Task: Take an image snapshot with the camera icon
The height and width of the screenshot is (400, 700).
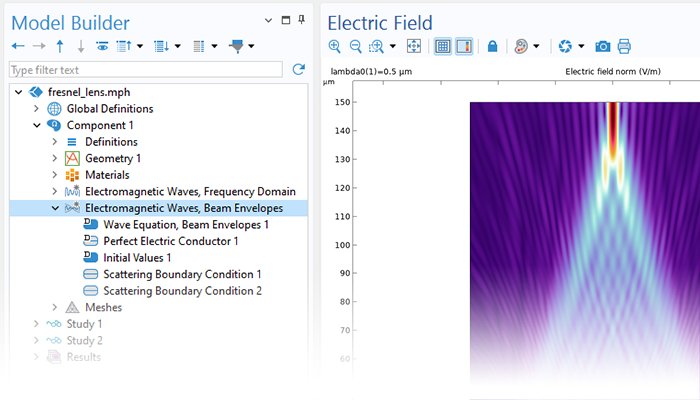Action: pos(603,46)
